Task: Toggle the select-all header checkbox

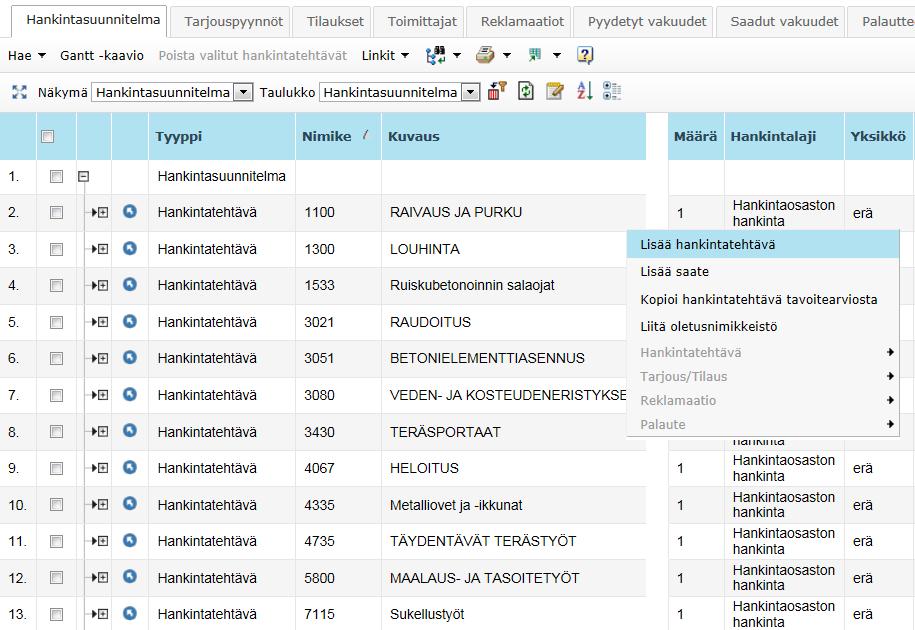Action: pos(48,136)
